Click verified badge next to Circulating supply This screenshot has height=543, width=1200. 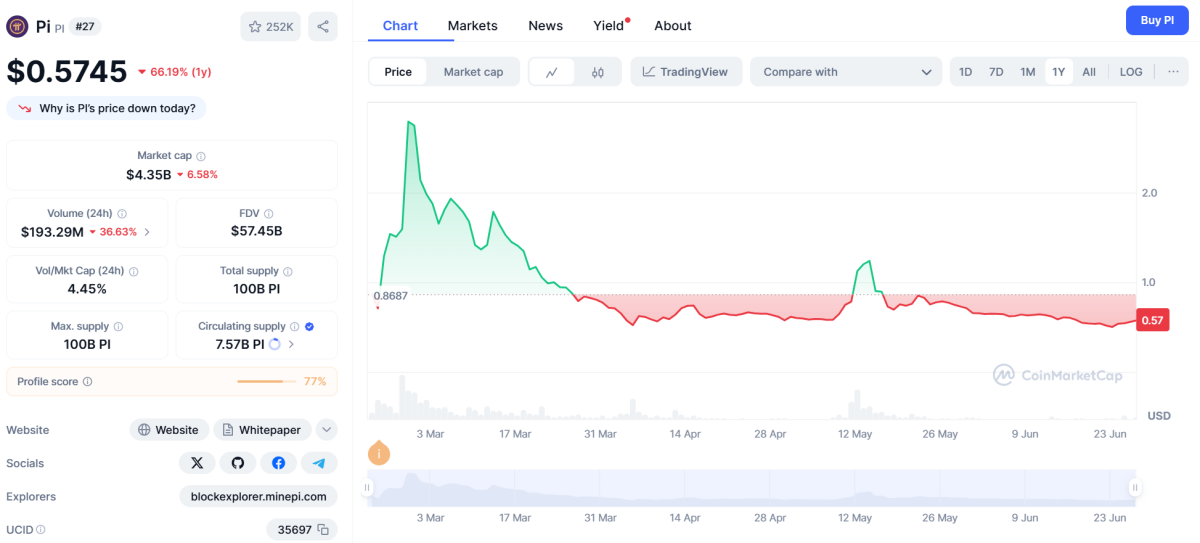[309, 327]
